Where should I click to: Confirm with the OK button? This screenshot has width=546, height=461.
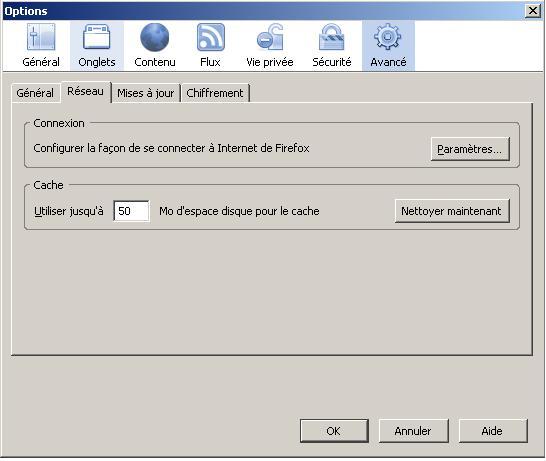click(x=334, y=431)
